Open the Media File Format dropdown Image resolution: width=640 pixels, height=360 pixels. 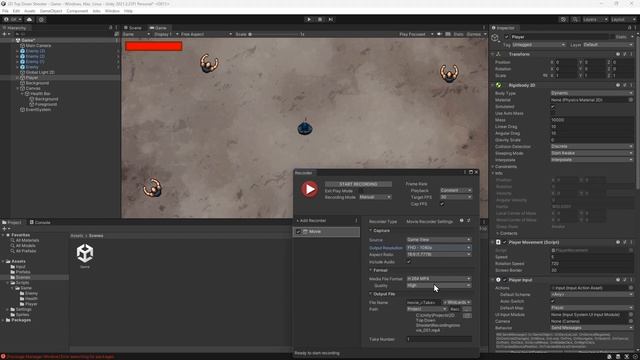point(439,278)
